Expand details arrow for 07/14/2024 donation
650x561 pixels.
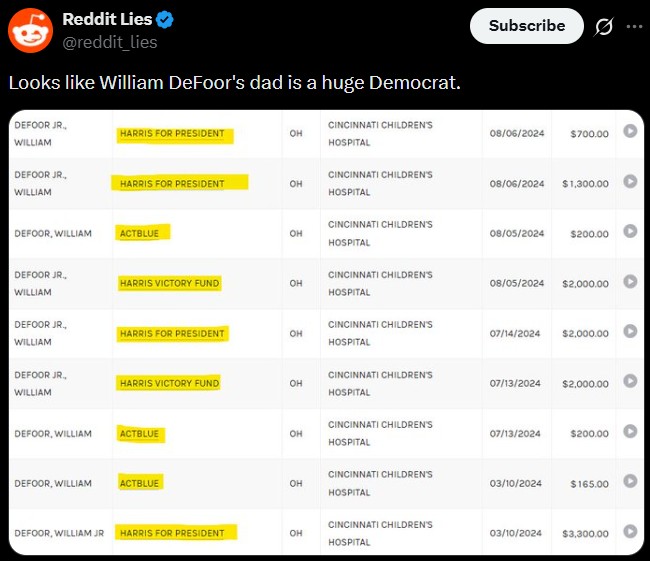(630, 331)
